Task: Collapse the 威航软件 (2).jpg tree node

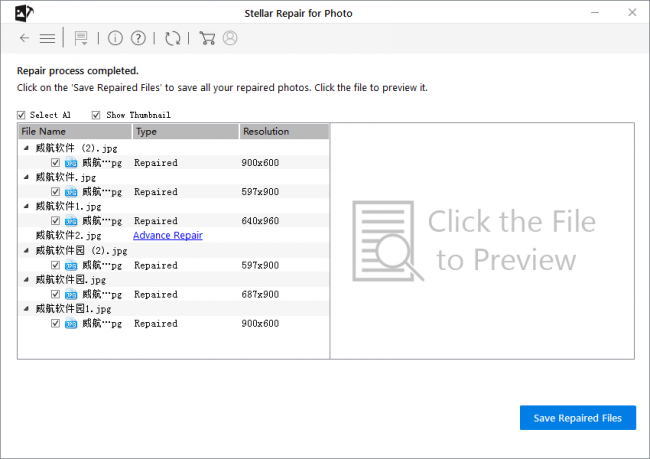Action: coord(26,148)
